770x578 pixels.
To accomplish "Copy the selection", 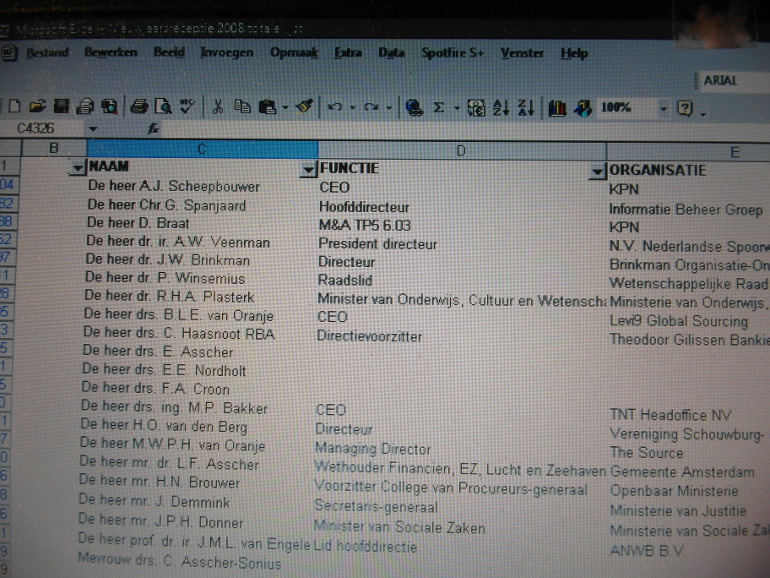I will [x=242, y=107].
